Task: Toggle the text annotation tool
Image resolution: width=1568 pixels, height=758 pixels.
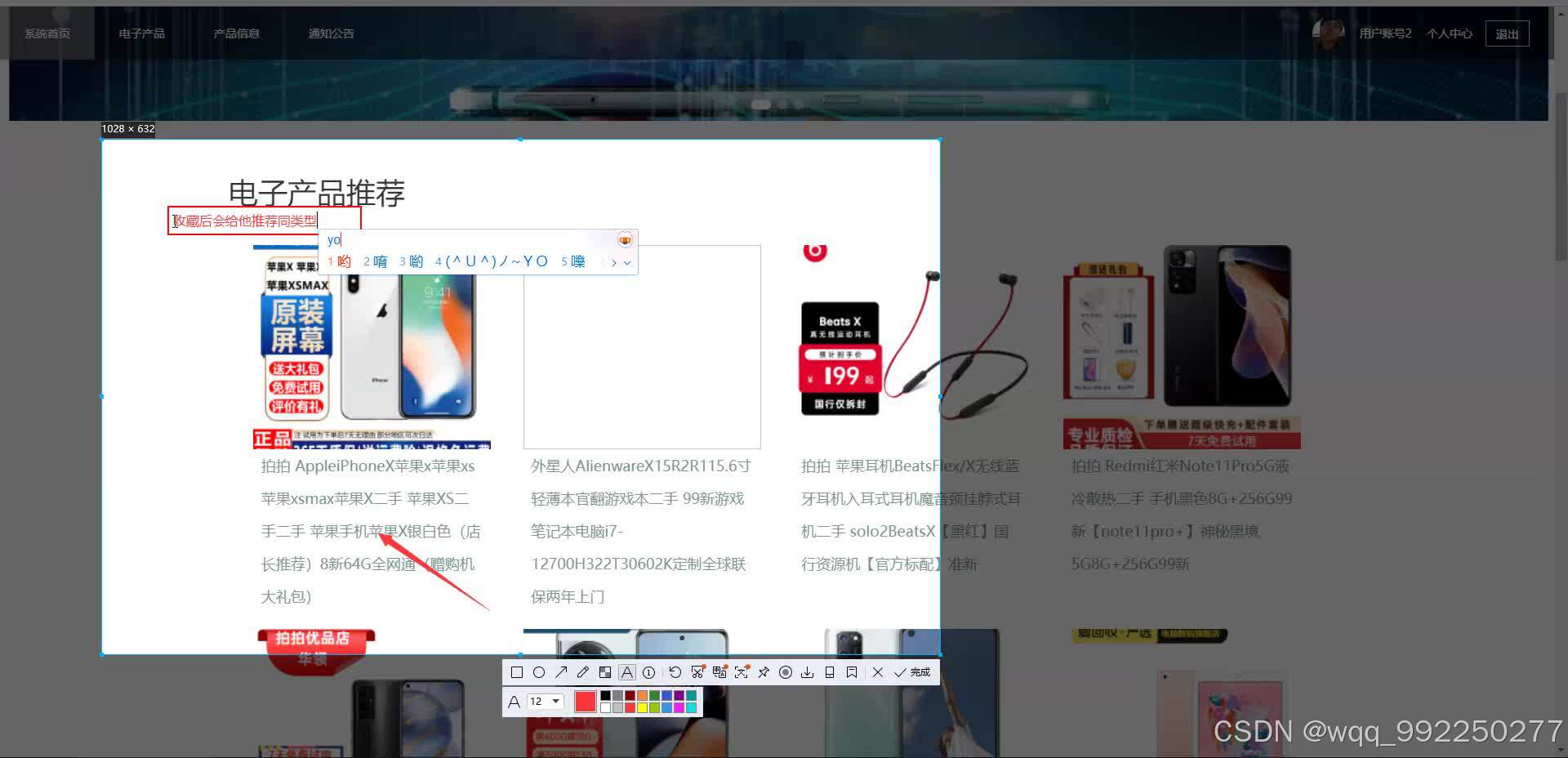Action: 627,672
